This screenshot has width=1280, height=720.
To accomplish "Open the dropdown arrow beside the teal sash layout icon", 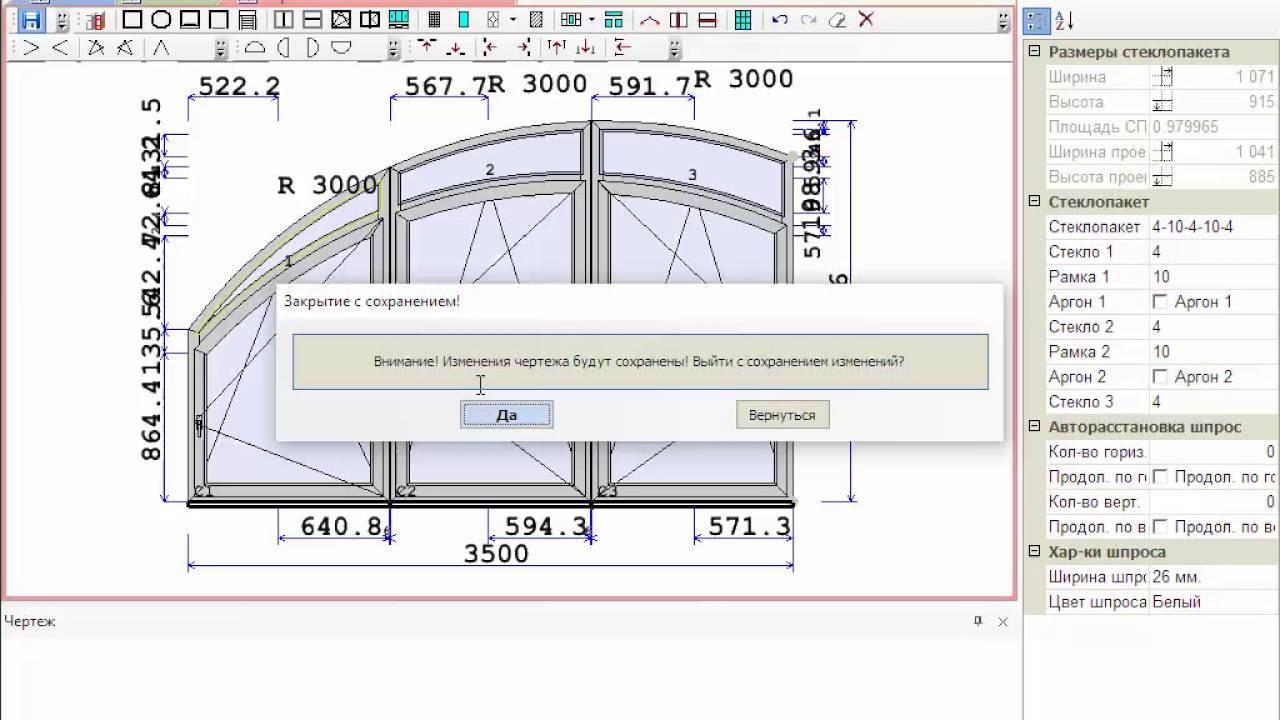I will [x=592, y=20].
